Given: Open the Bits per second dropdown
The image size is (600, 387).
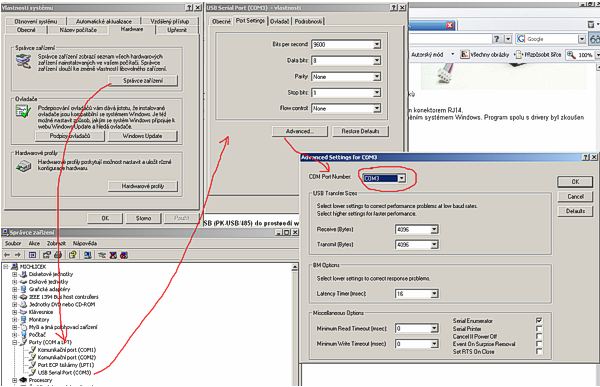Looking at the screenshot, I should pos(377,45).
